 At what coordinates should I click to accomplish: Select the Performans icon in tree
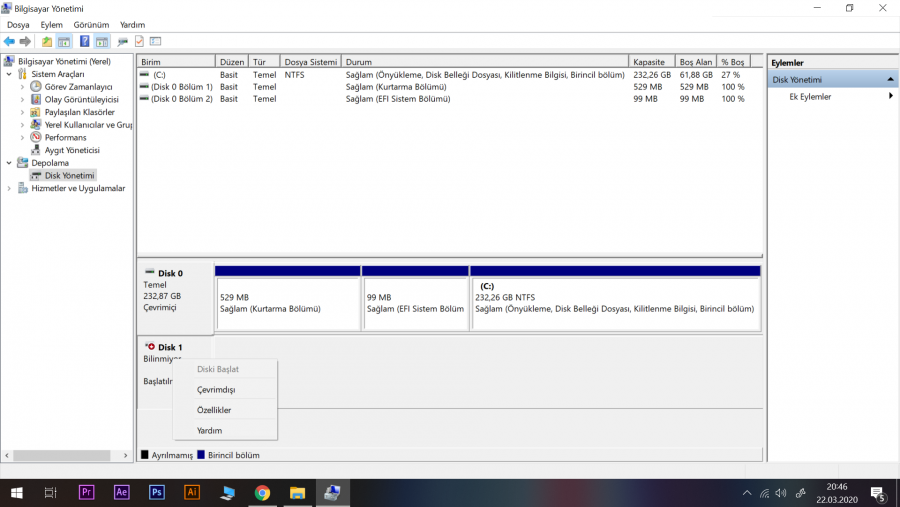[x=36, y=137]
